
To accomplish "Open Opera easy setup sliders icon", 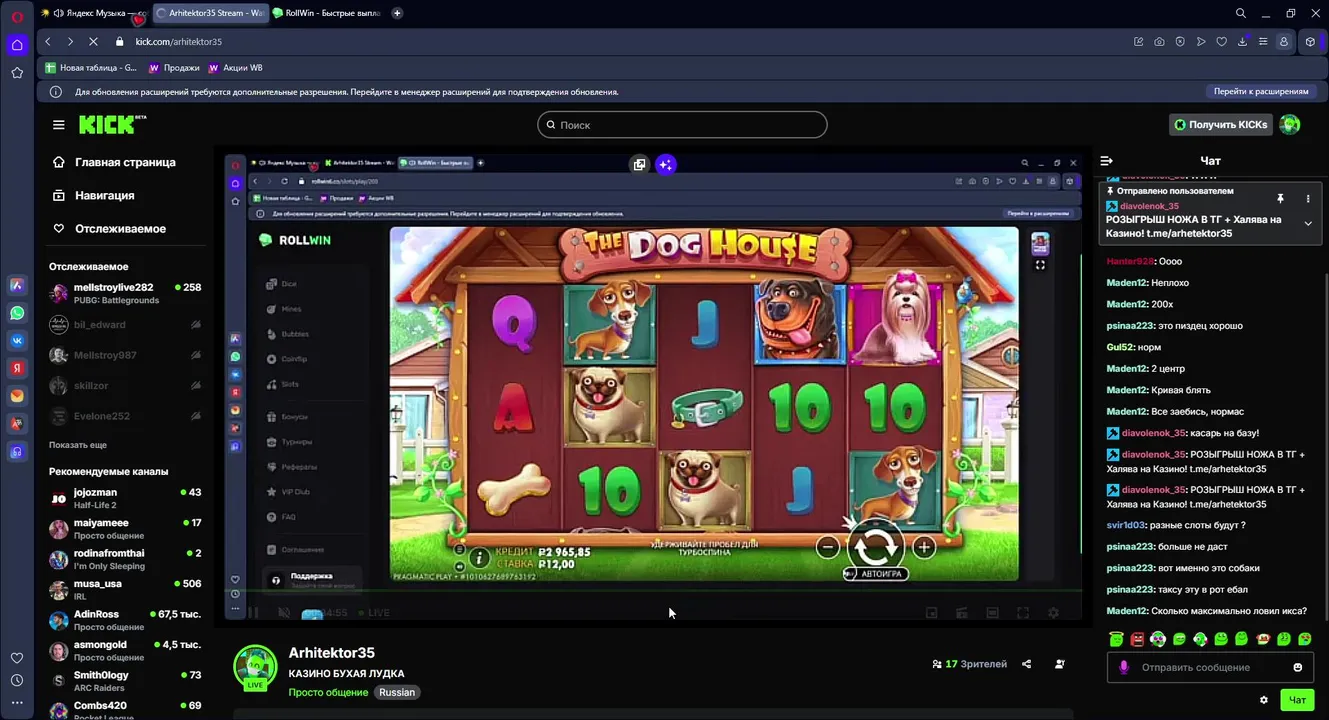I will click(x=1263, y=42).
